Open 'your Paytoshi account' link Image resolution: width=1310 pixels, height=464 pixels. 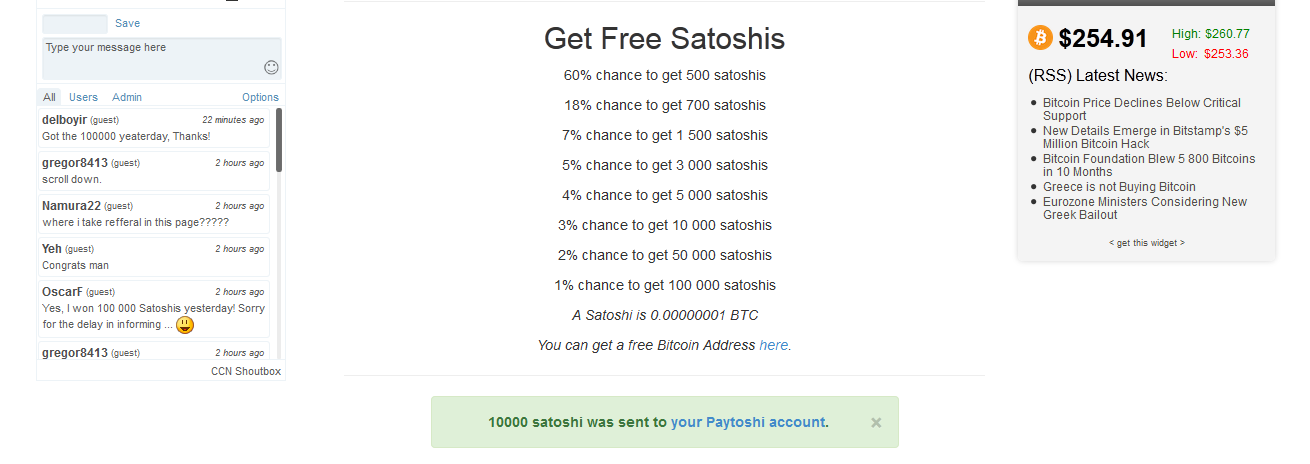tap(748, 422)
